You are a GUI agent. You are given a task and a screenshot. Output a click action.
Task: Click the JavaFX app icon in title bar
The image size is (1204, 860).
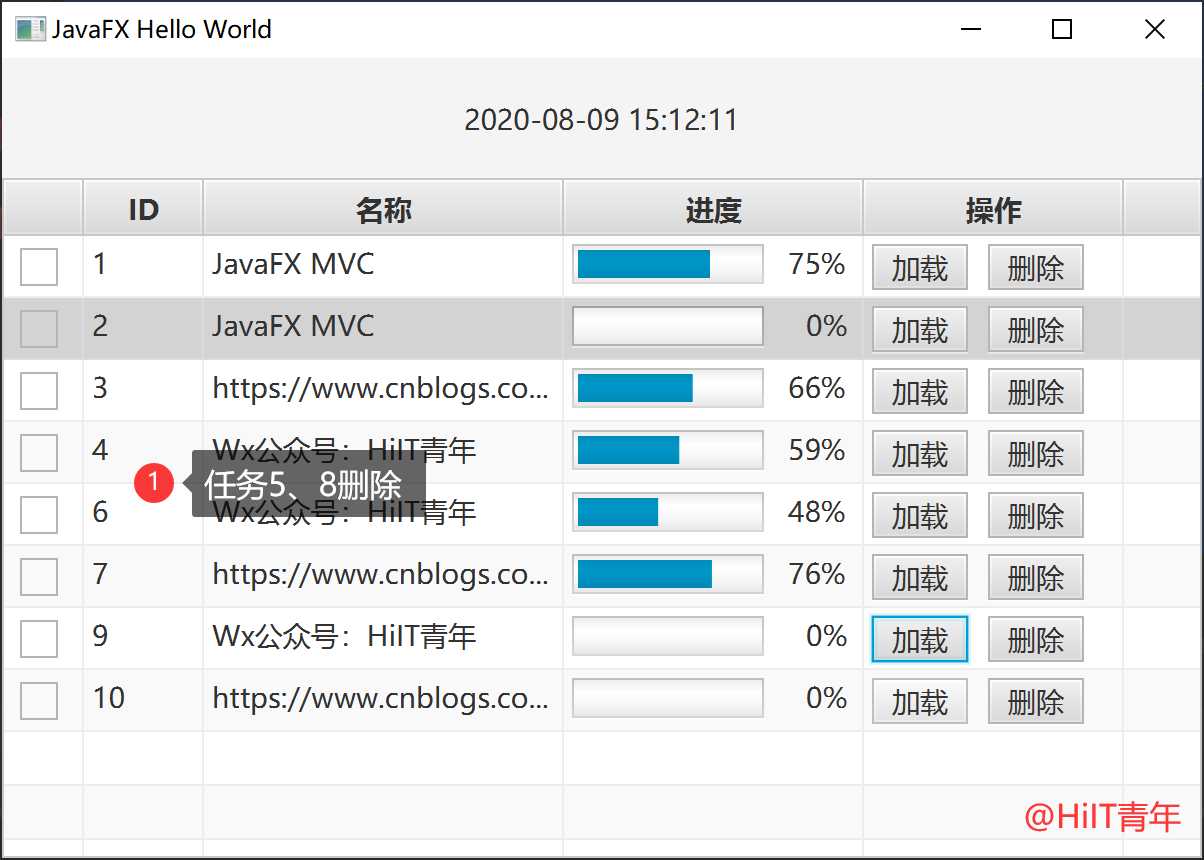click(x=30, y=29)
